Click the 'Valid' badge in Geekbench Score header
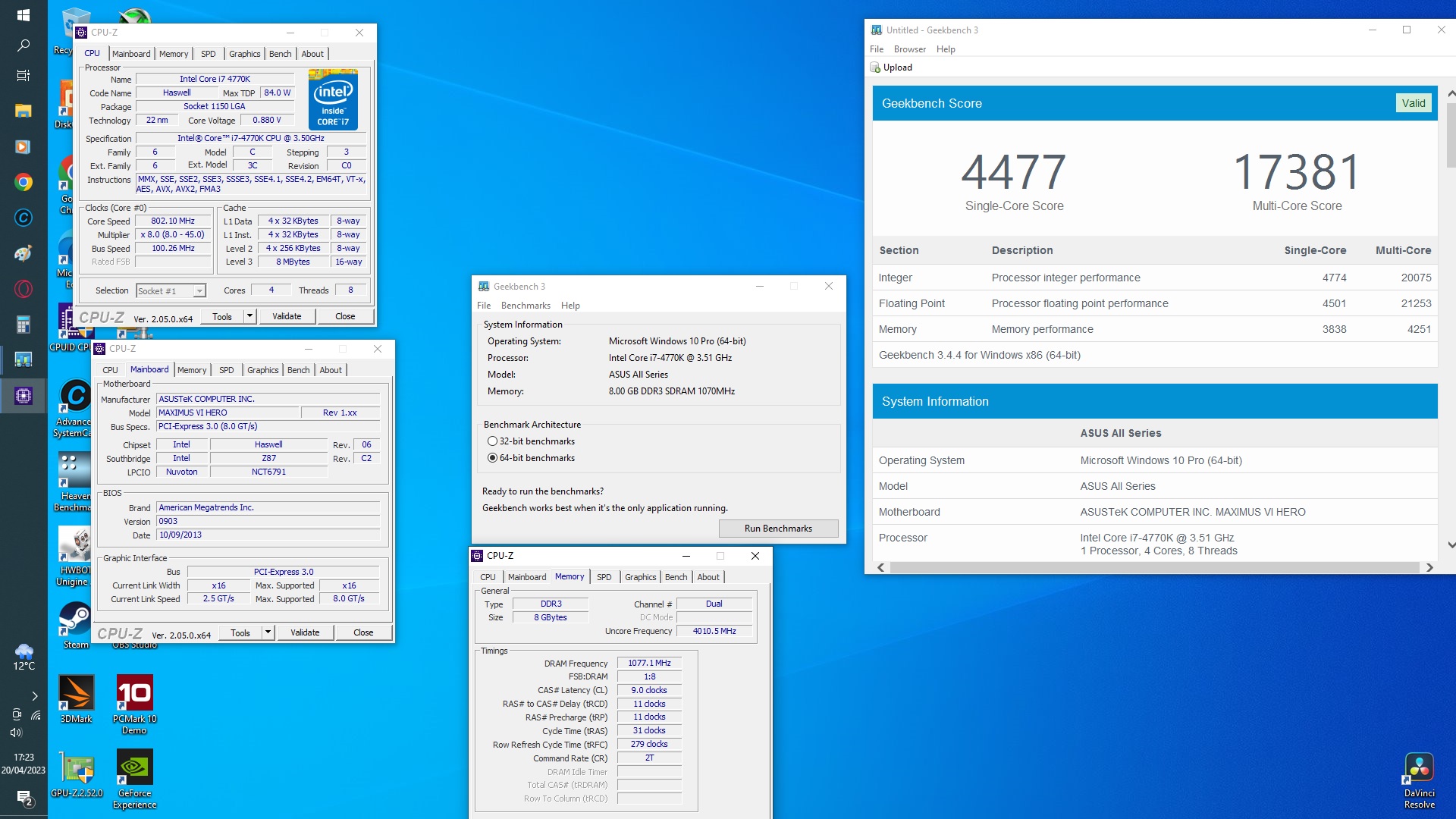This screenshot has width=1456, height=819. coord(1414,103)
